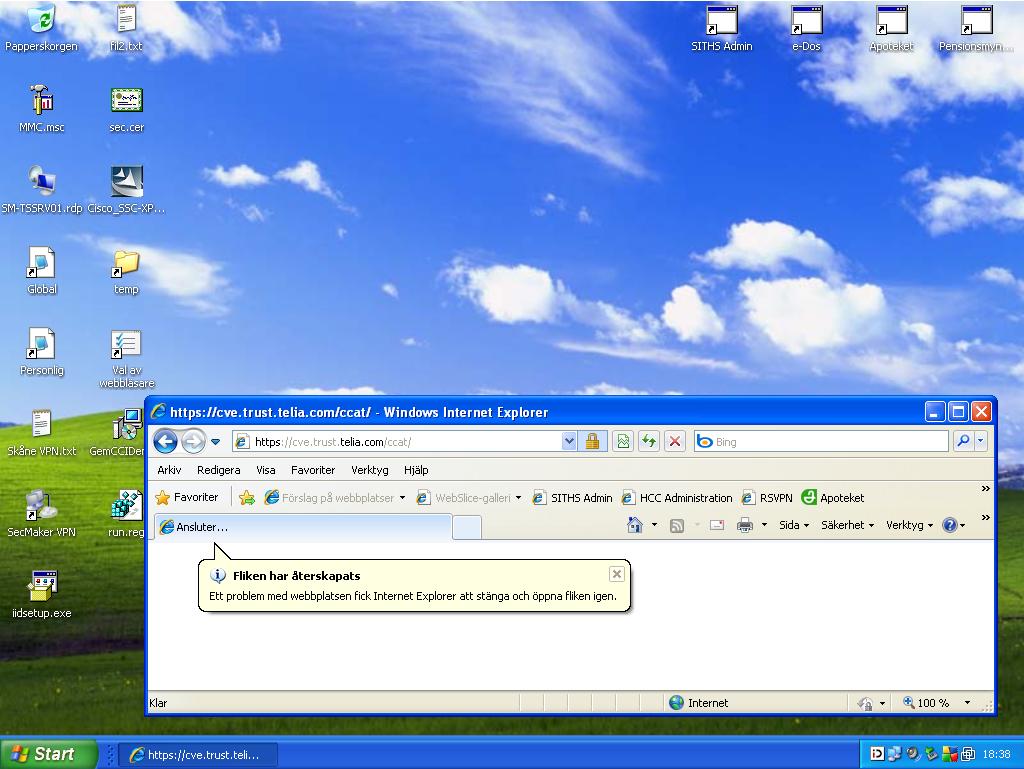Select the GemCCIDer desktop icon
Screen dimensions: 1024x769
[x=118, y=432]
